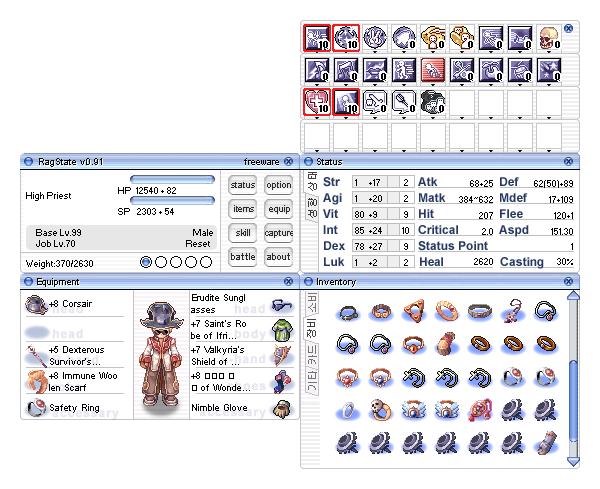The image size is (600, 489).
Task: Click the Reset link
Action: coord(198,244)
